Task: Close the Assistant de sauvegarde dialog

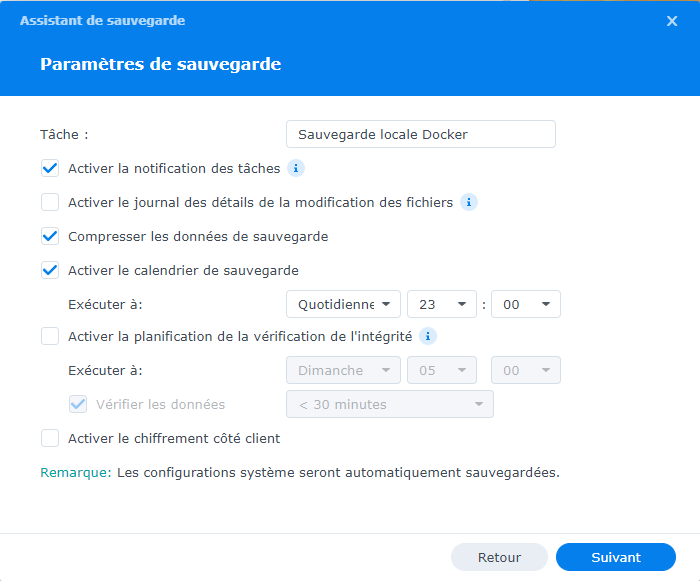Action: coord(672,21)
